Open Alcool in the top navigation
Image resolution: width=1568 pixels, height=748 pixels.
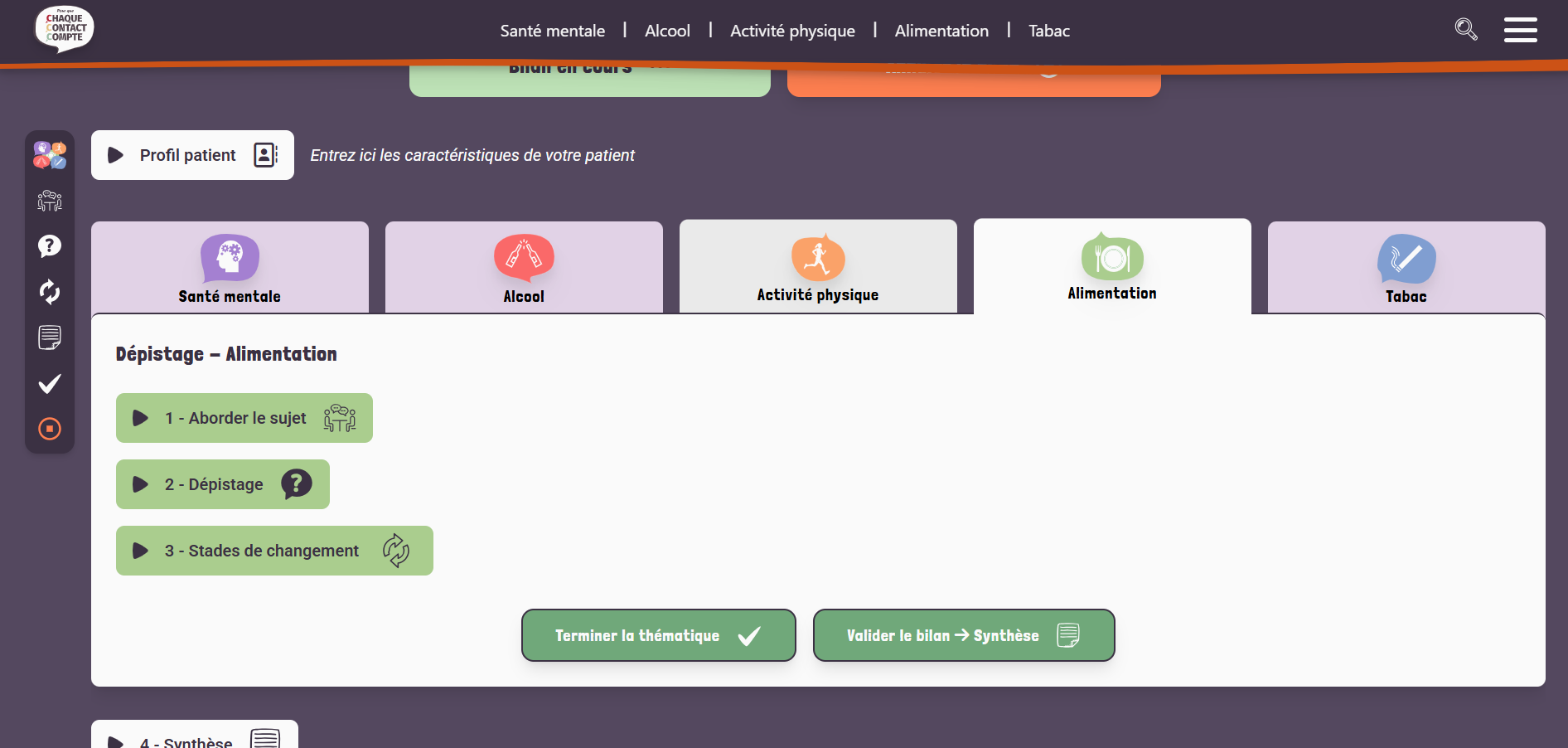(667, 31)
